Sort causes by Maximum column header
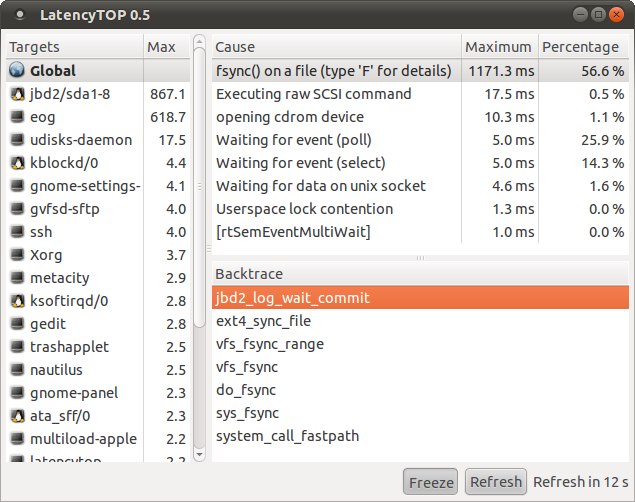 coord(498,47)
